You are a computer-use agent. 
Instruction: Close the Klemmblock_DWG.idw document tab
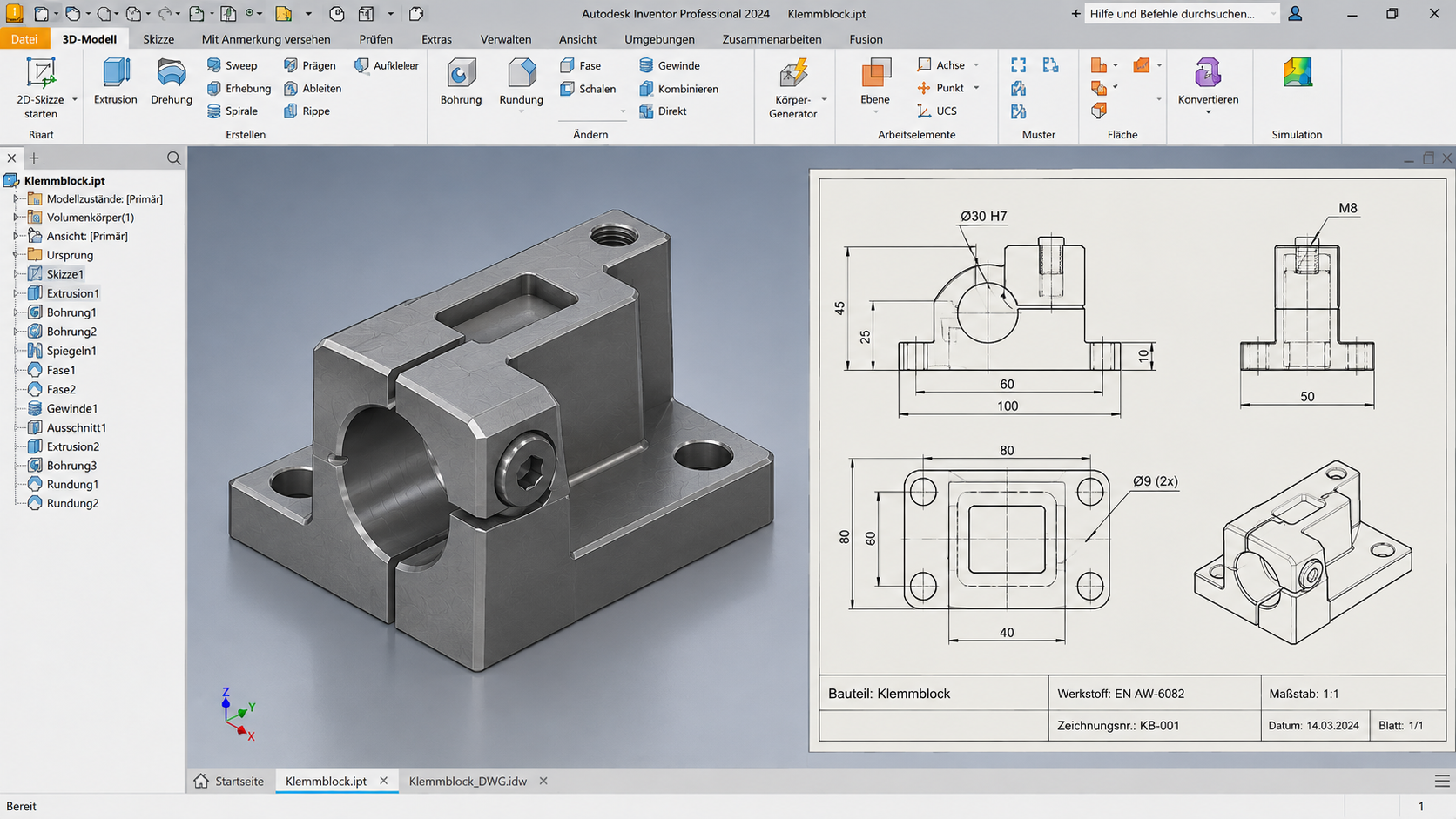click(x=543, y=782)
